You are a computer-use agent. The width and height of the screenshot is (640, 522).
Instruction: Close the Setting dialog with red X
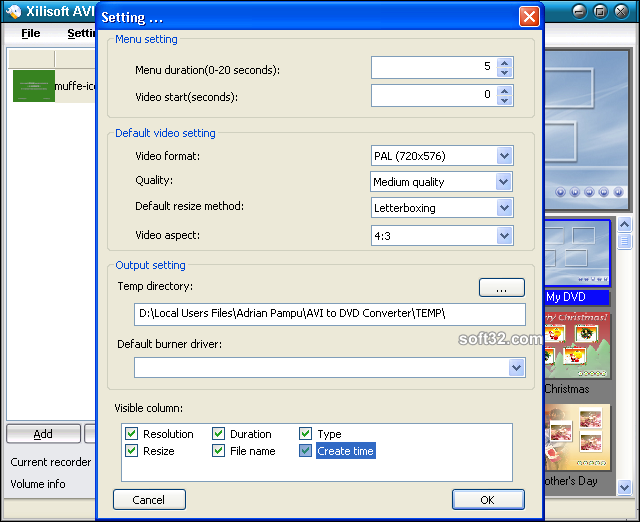point(529,17)
